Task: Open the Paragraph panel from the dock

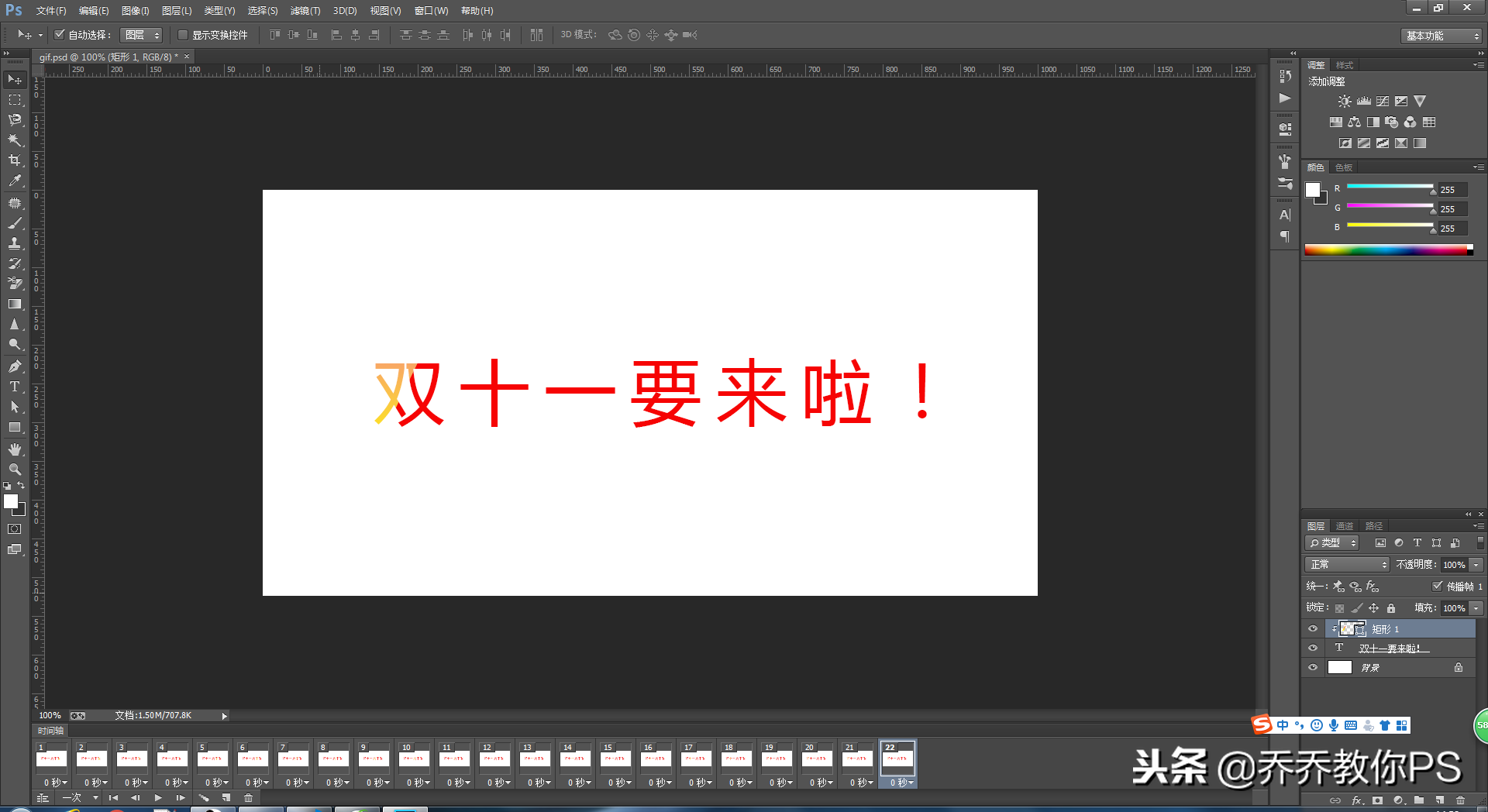Action: (x=1285, y=236)
